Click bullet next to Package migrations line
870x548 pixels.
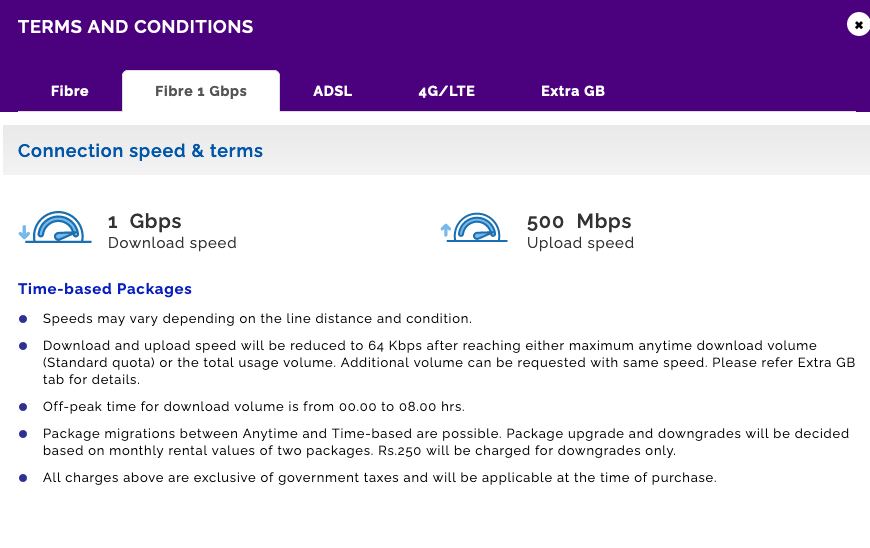pyautogui.click(x=23, y=434)
